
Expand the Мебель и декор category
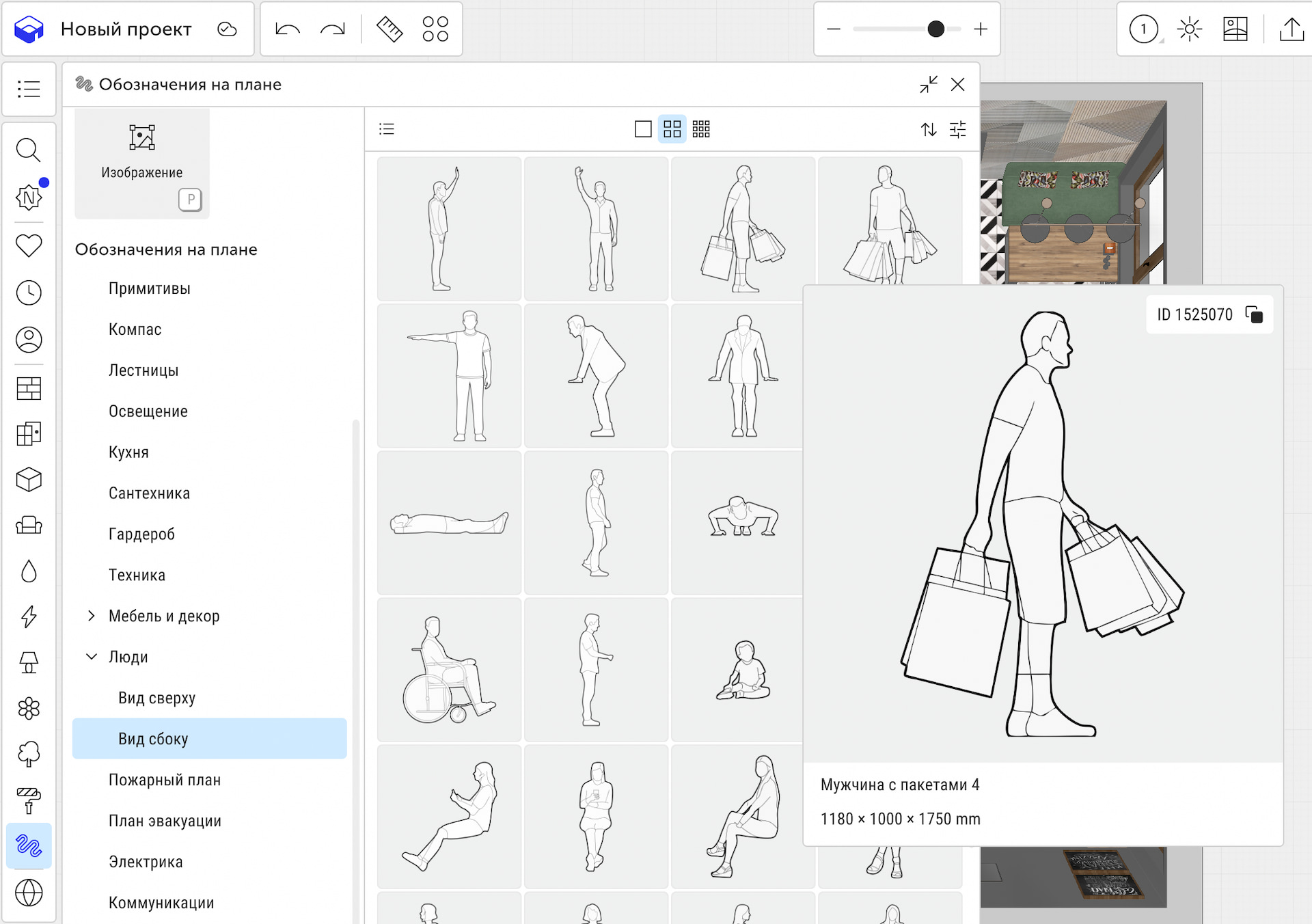(x=92, y=616)
